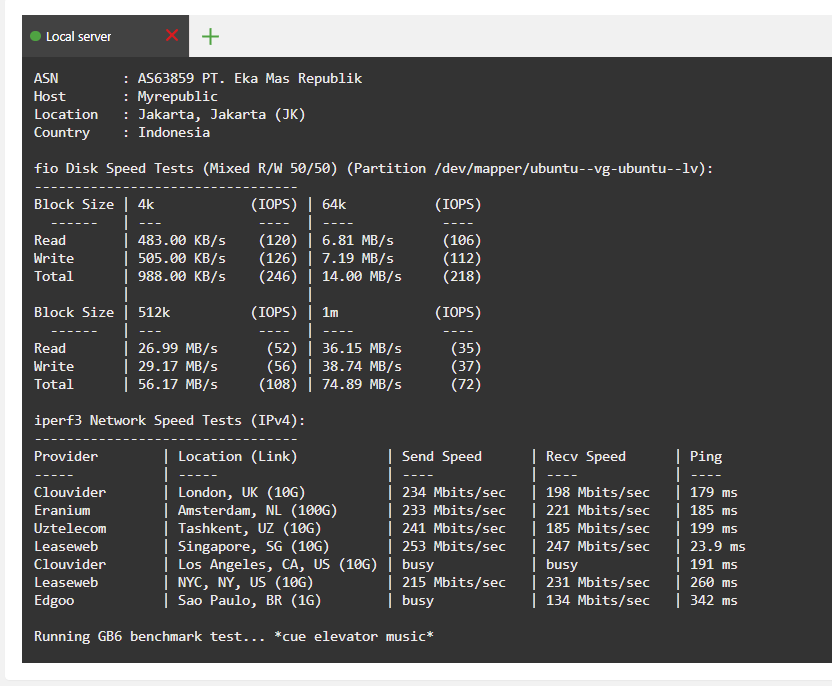
Task: Click the Indonesia country value
Action: point(174,133)
